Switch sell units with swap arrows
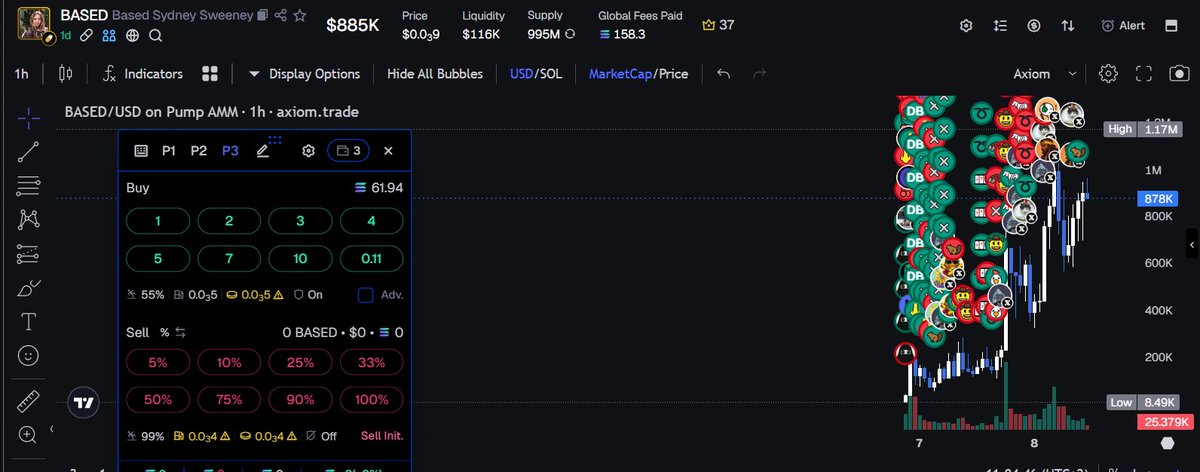The height and width of the screenshot is (472, 1200). (180, 332)
